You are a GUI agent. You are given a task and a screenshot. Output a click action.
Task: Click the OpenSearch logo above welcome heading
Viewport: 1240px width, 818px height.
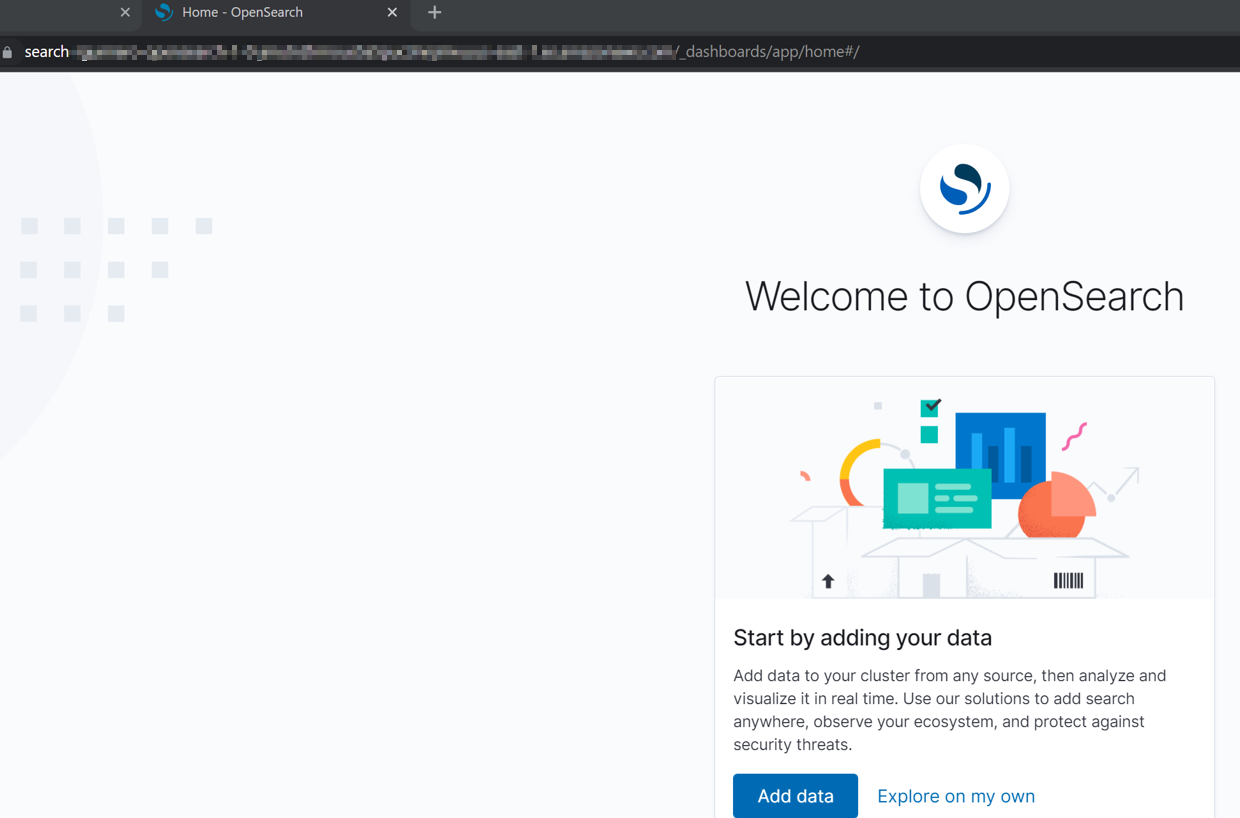pyautogui.click(x=965, y=188)
